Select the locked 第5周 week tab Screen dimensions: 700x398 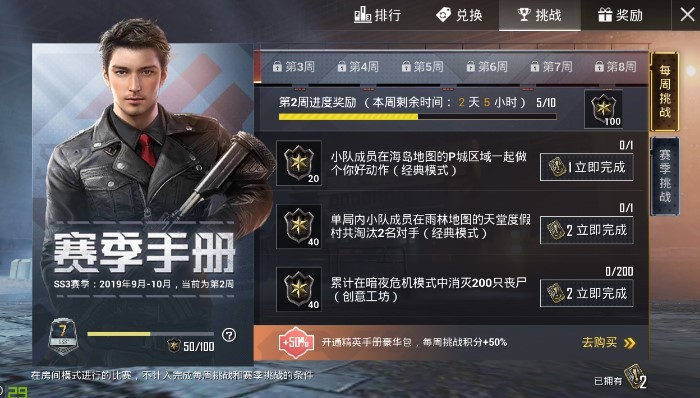[422, 67]
